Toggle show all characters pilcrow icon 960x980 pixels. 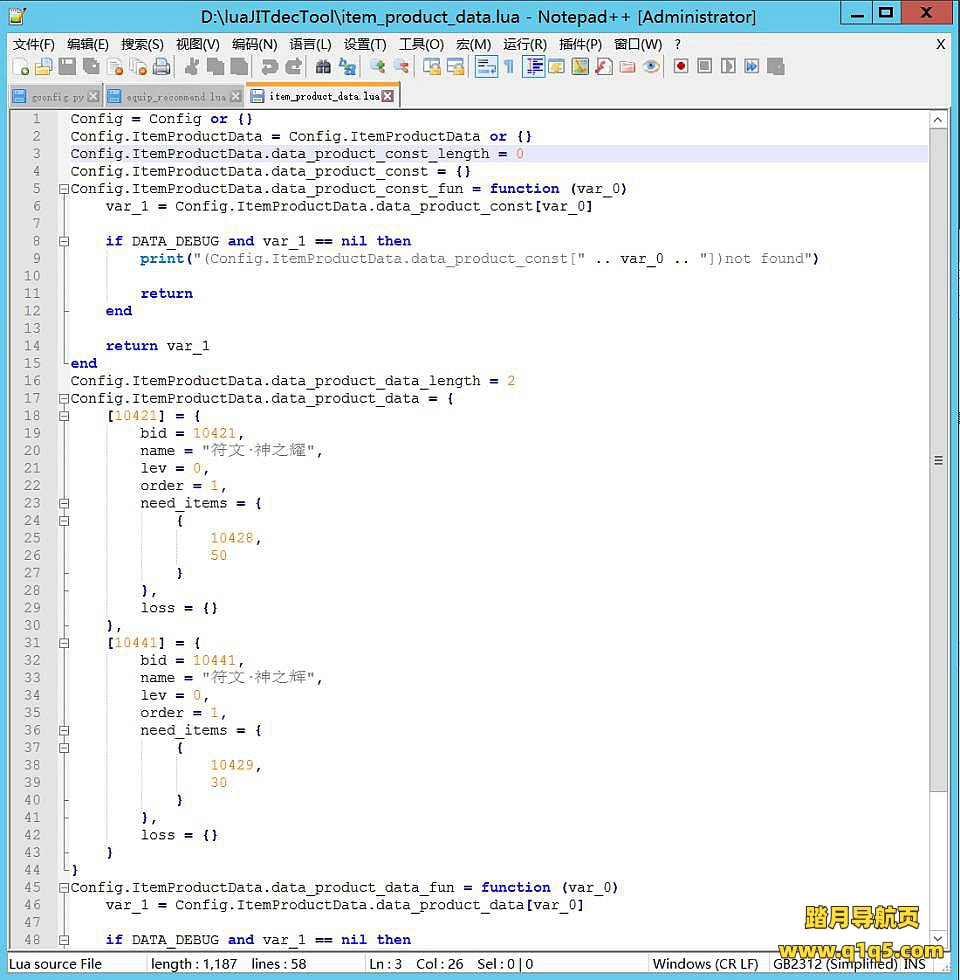click(509, 67)
